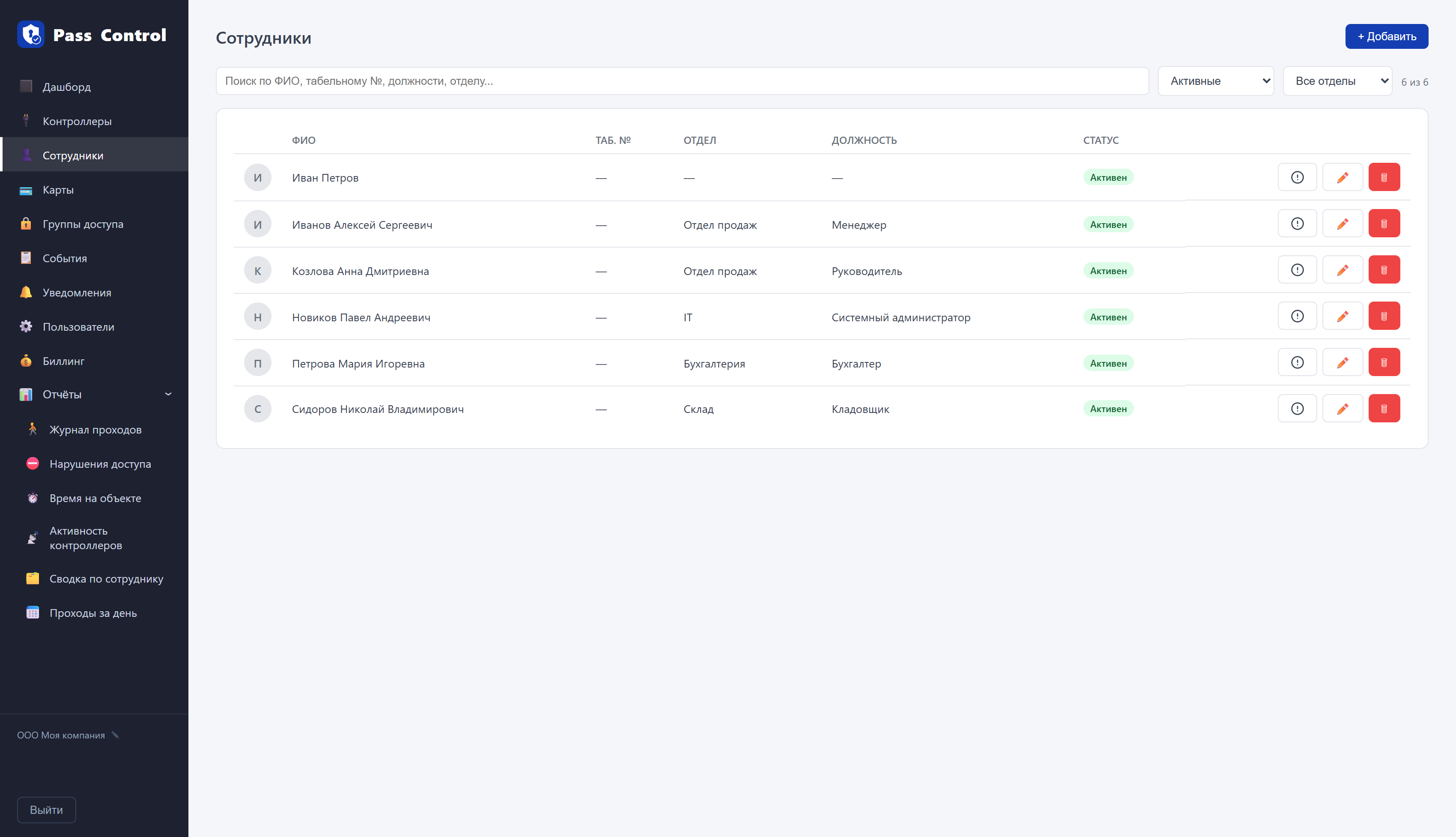Open Пользователи in sidebar

94,326
